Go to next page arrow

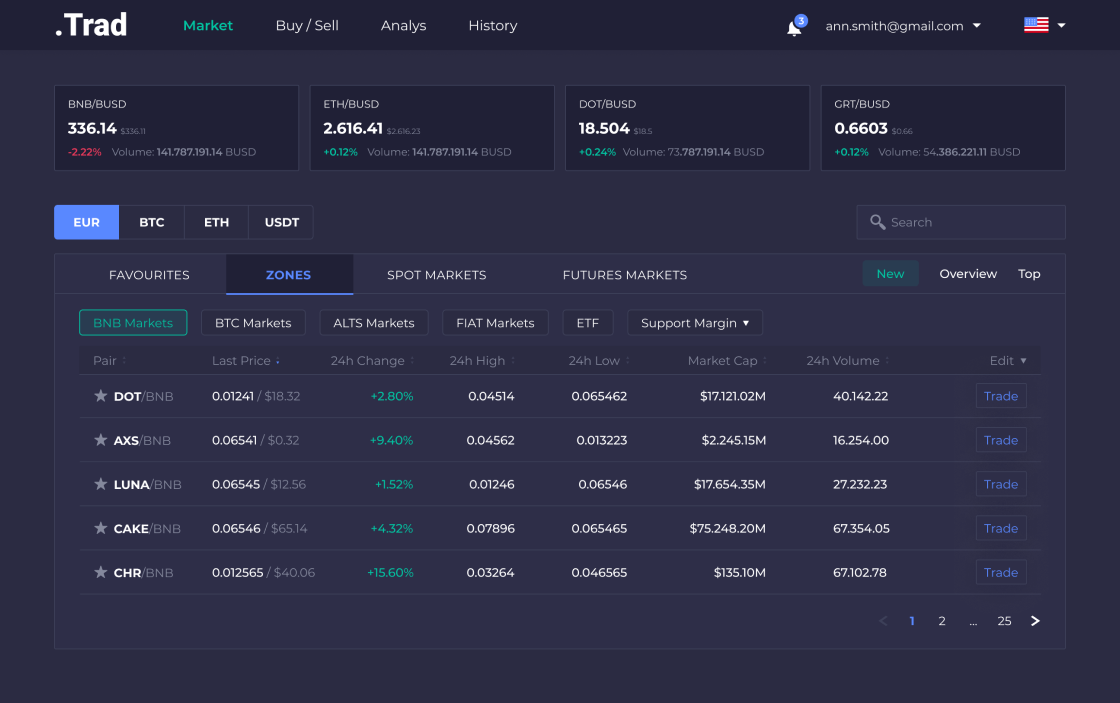(1035, 621)
